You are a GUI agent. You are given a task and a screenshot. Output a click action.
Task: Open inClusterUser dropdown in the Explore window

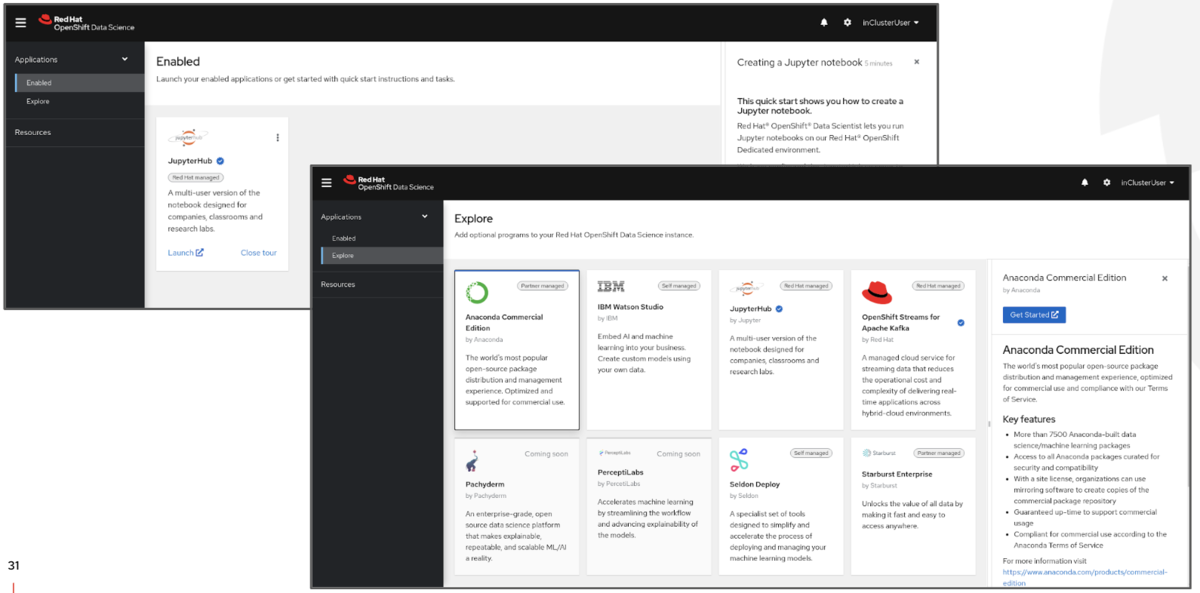click(1148, 183)
